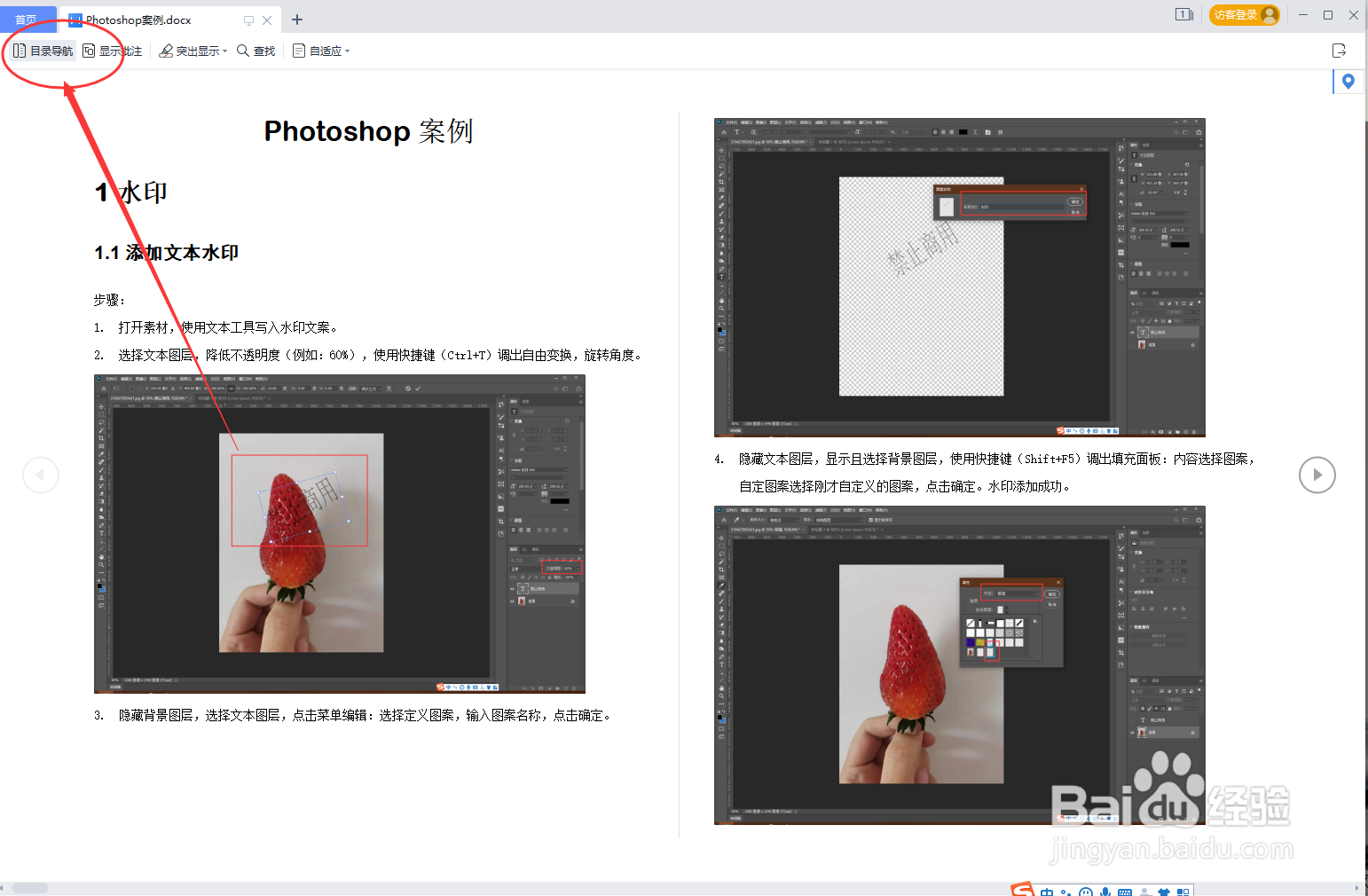This screenshot has width=1368, height=896.
Task: Close the Photoshop案例.docx tab
Action: (267, 20)
